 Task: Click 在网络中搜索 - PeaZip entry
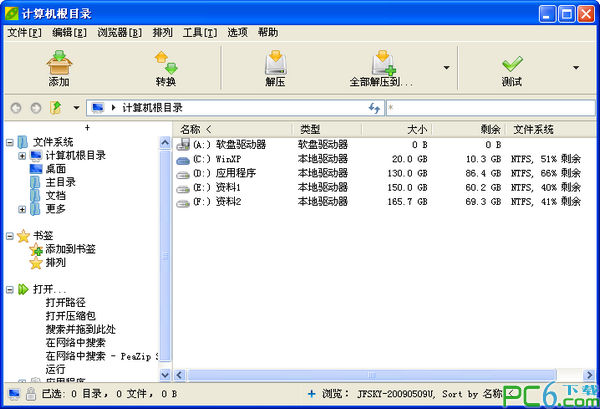pos(102,356)
